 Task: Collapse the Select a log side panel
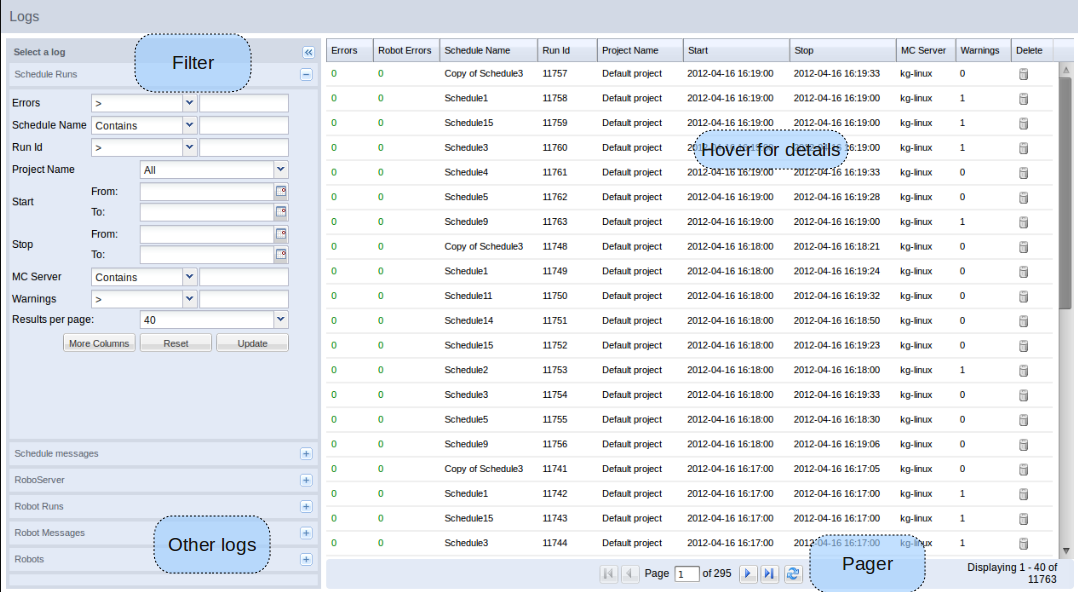(308, 52)
